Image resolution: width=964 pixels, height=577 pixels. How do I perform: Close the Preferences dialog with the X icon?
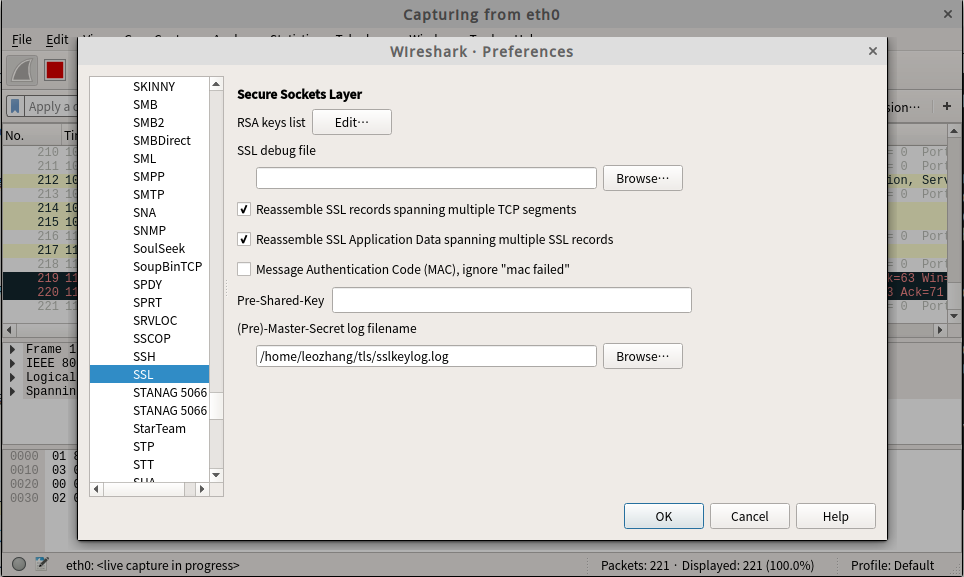click(x=872, y=51)
